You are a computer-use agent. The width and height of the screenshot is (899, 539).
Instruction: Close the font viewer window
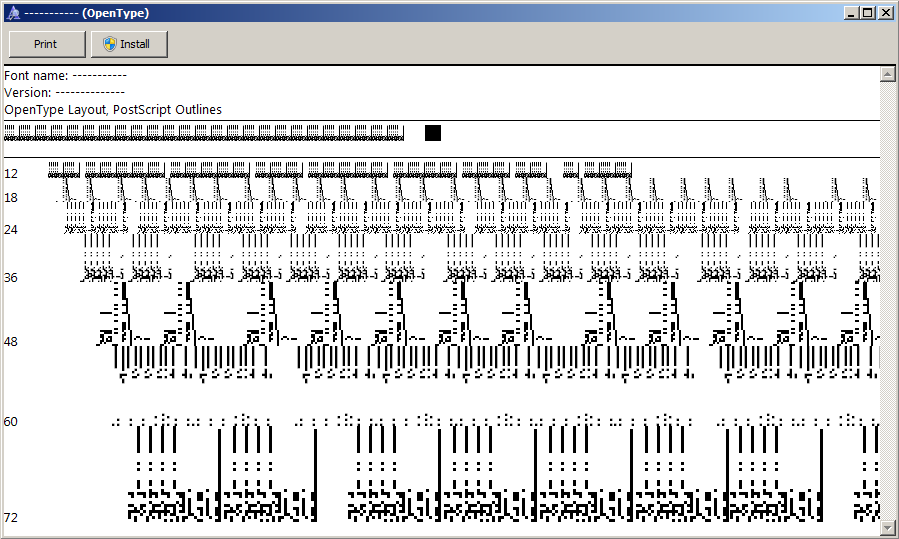885,13
